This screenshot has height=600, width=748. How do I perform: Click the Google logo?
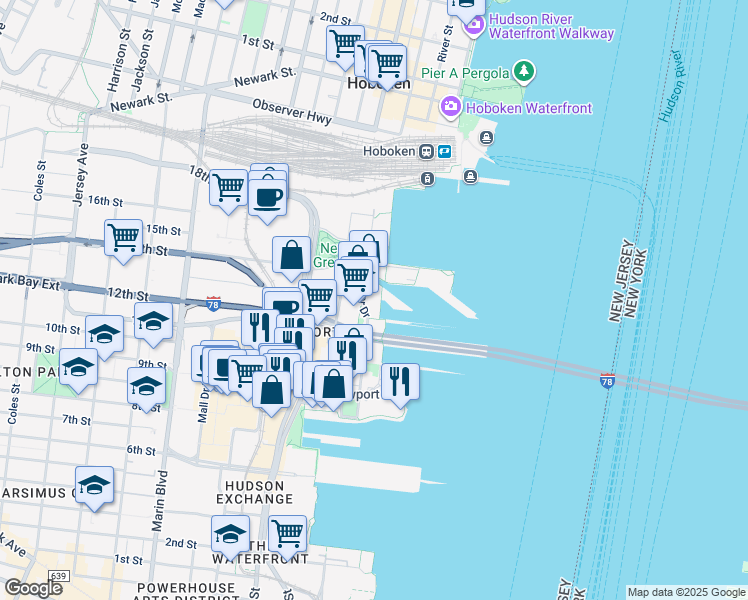click(33, 588)
